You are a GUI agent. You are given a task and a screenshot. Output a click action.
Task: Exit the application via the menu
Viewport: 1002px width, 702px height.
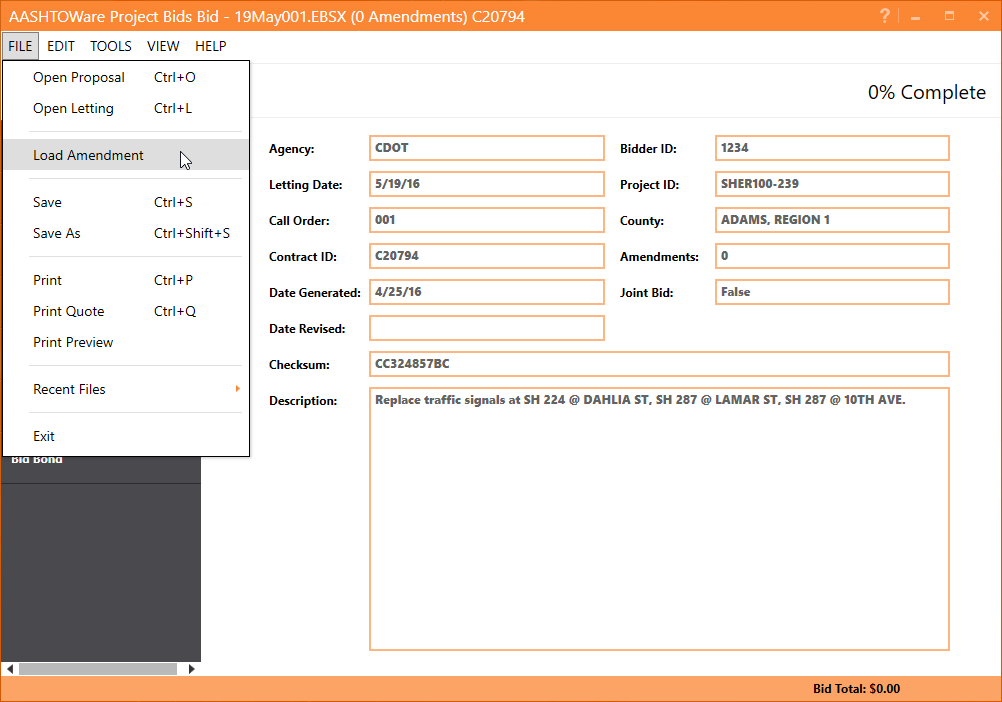pyautogui.click(x=43, y=436)
